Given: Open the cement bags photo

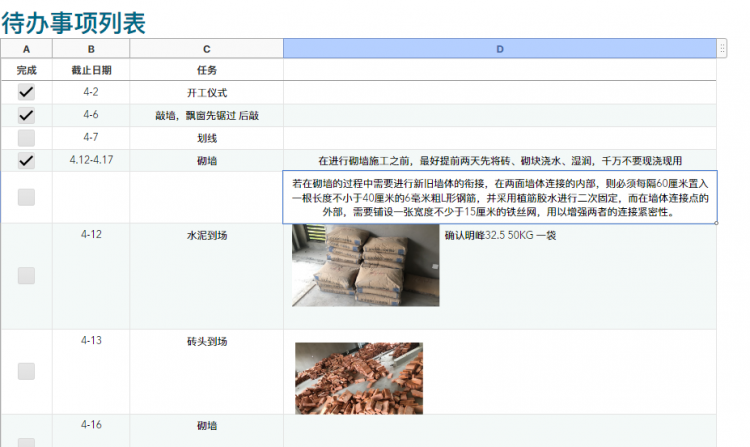Looking at the screenshot, I should [365, 265].
